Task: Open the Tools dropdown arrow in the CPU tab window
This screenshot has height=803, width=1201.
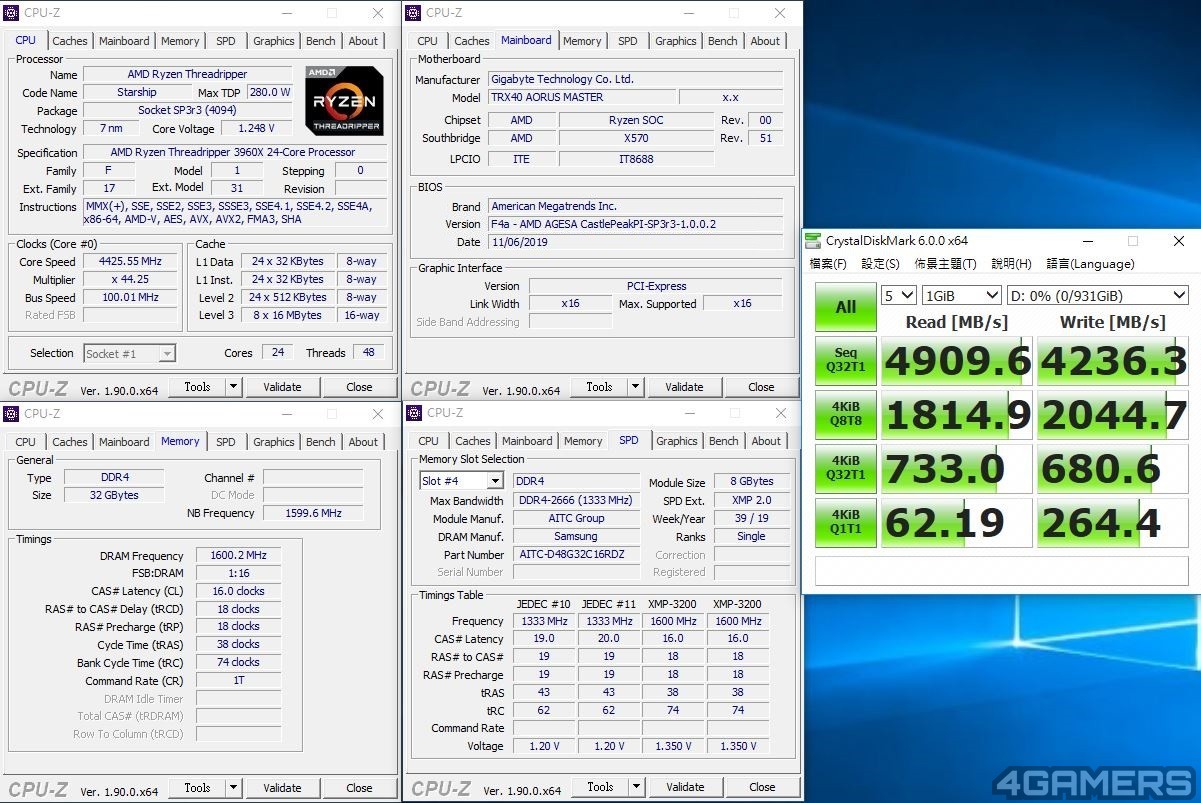Action: (234, 387)
